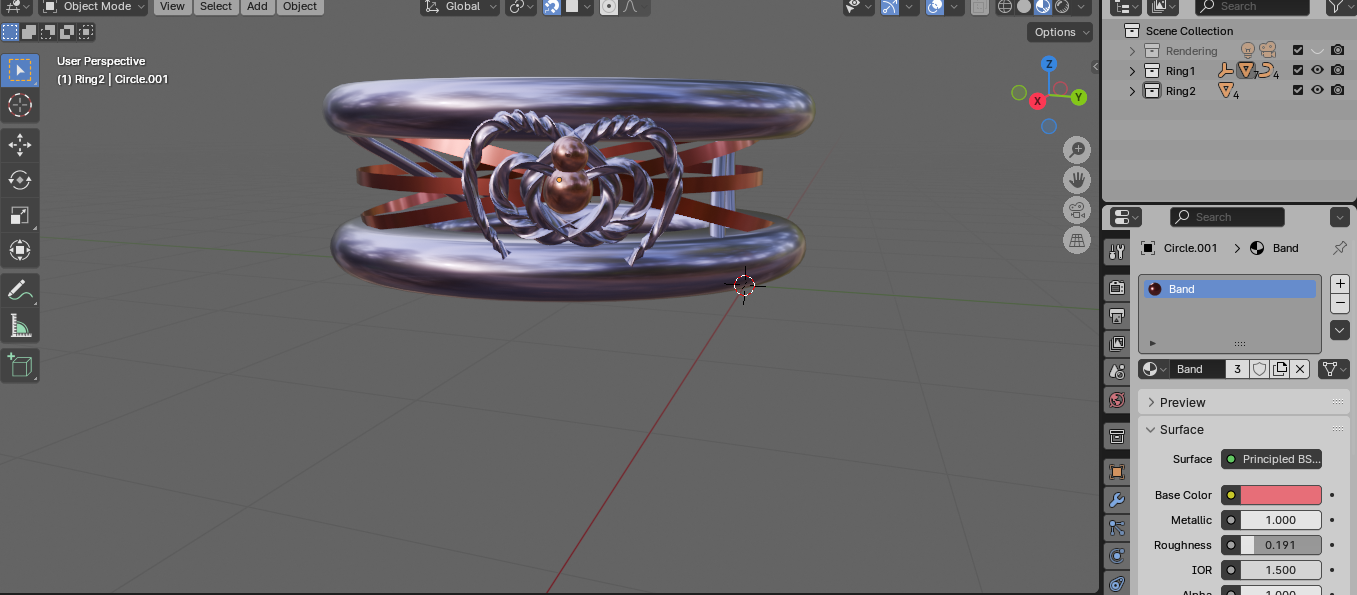Click material users count 3
Image resolution: width=1357 pixels, height=595 pixels.
point(1238,369)
